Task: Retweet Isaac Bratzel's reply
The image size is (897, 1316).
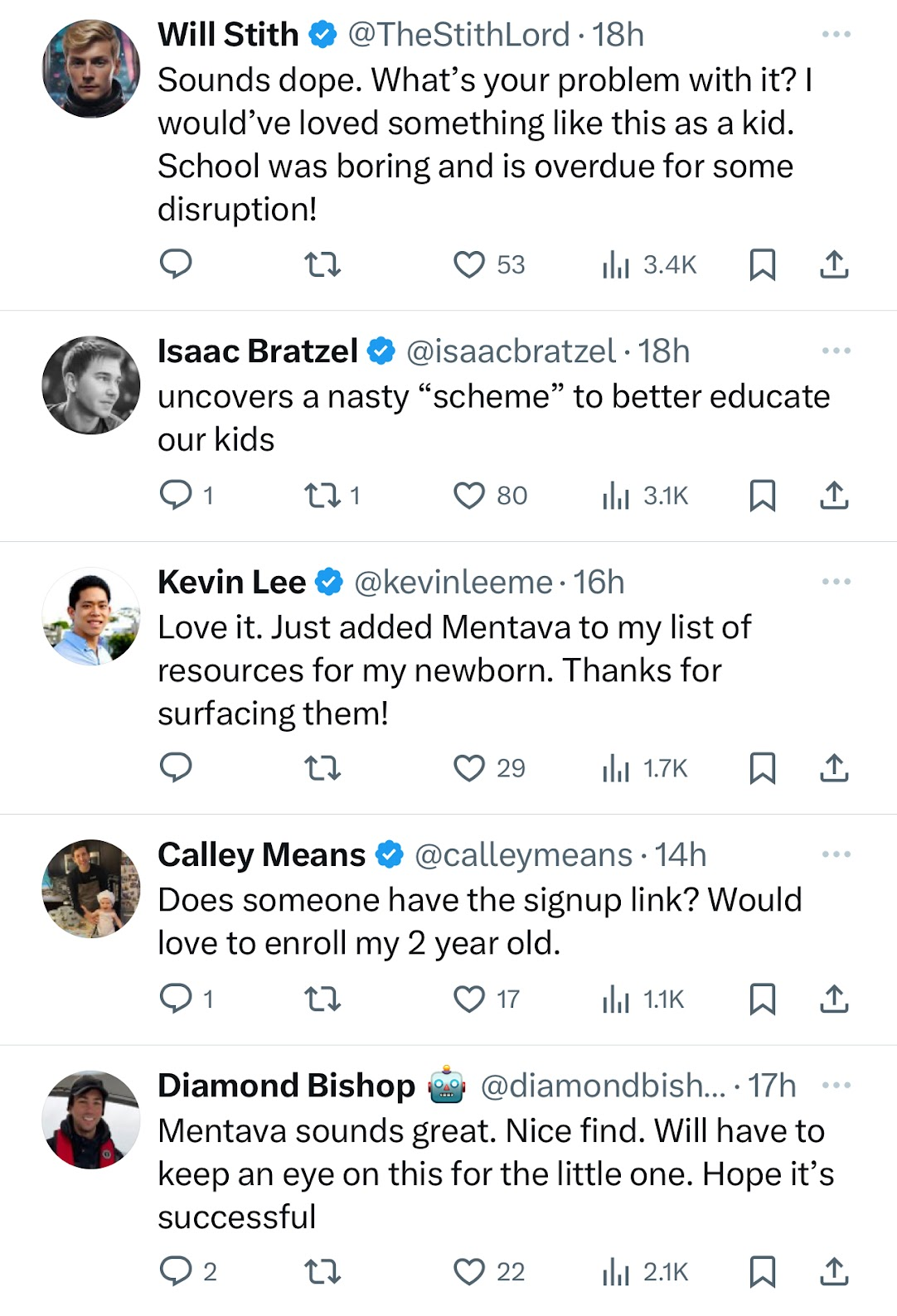Action: [322, 496]
